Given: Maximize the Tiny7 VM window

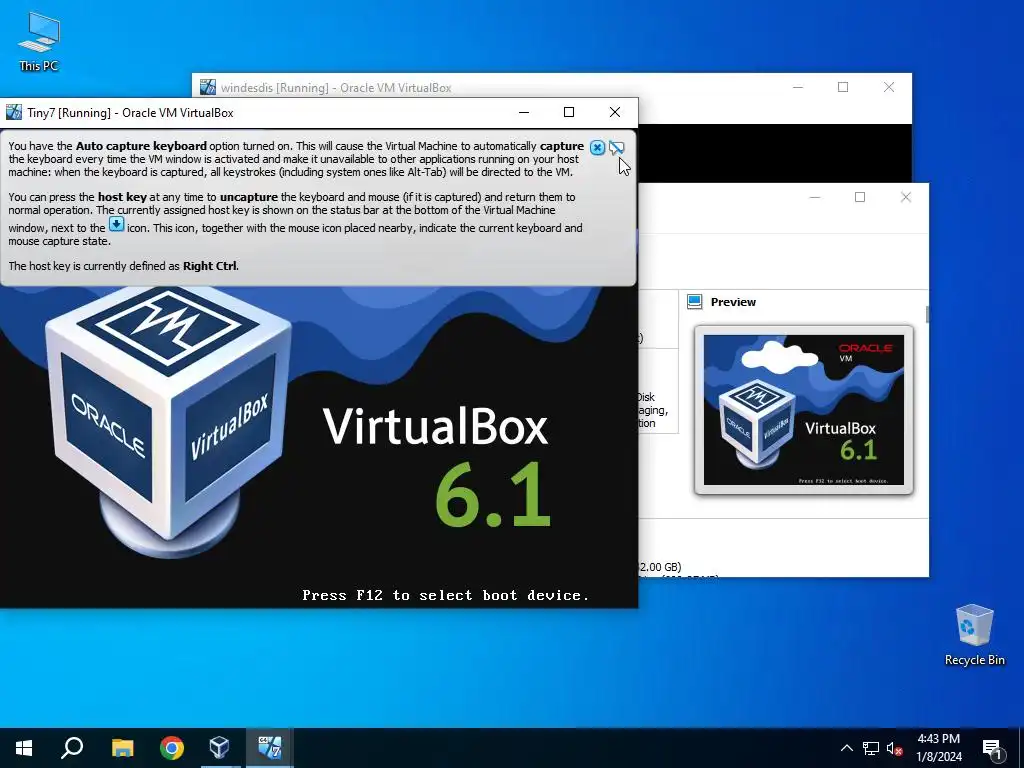Looking at the screenshot, I should point(569,112).
